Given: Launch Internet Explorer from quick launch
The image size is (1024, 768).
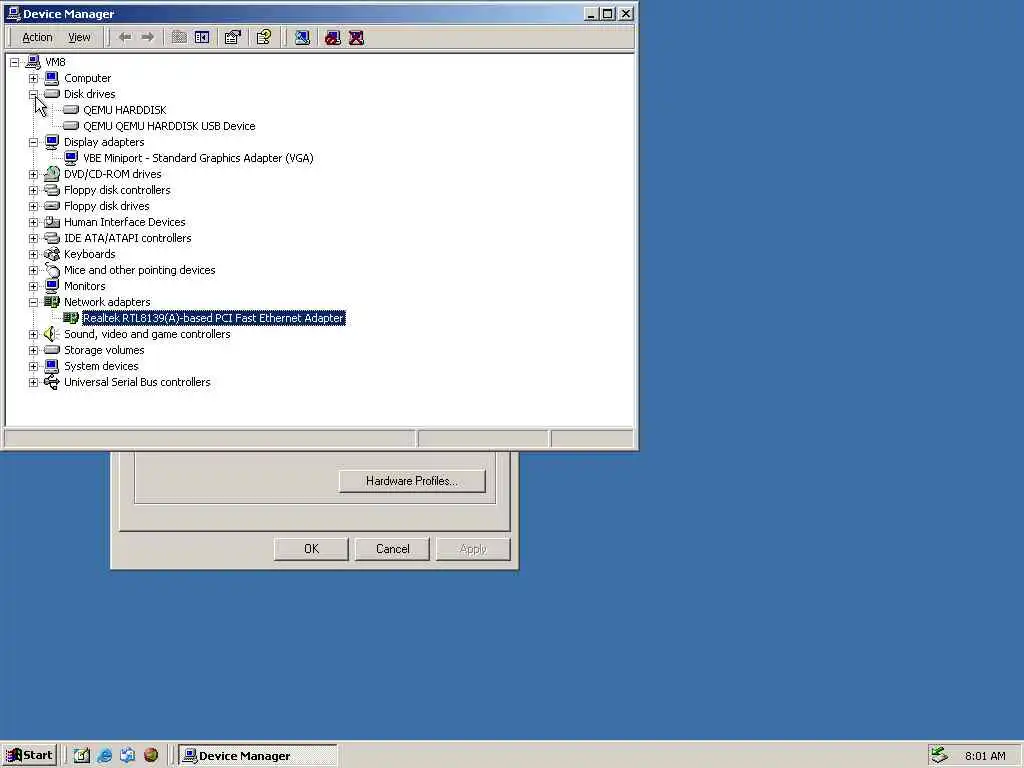Looking at the screenshot, I should tap(104, 756).
